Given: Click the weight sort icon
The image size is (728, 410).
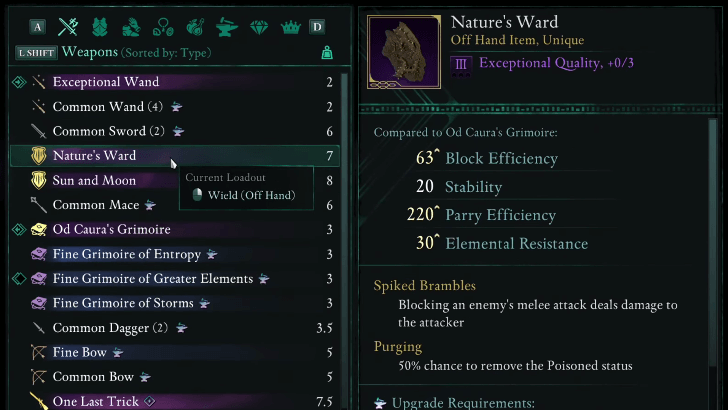Looking at the screenshot, I should (326, 52).
